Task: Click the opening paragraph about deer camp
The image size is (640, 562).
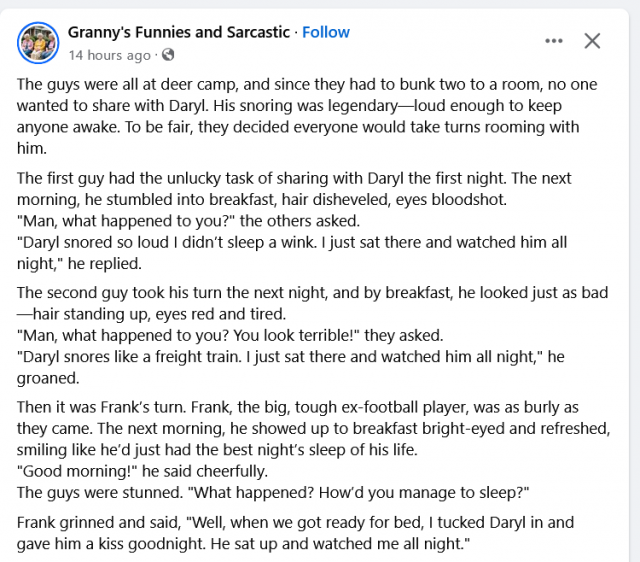Action: (x=307, y=116)
